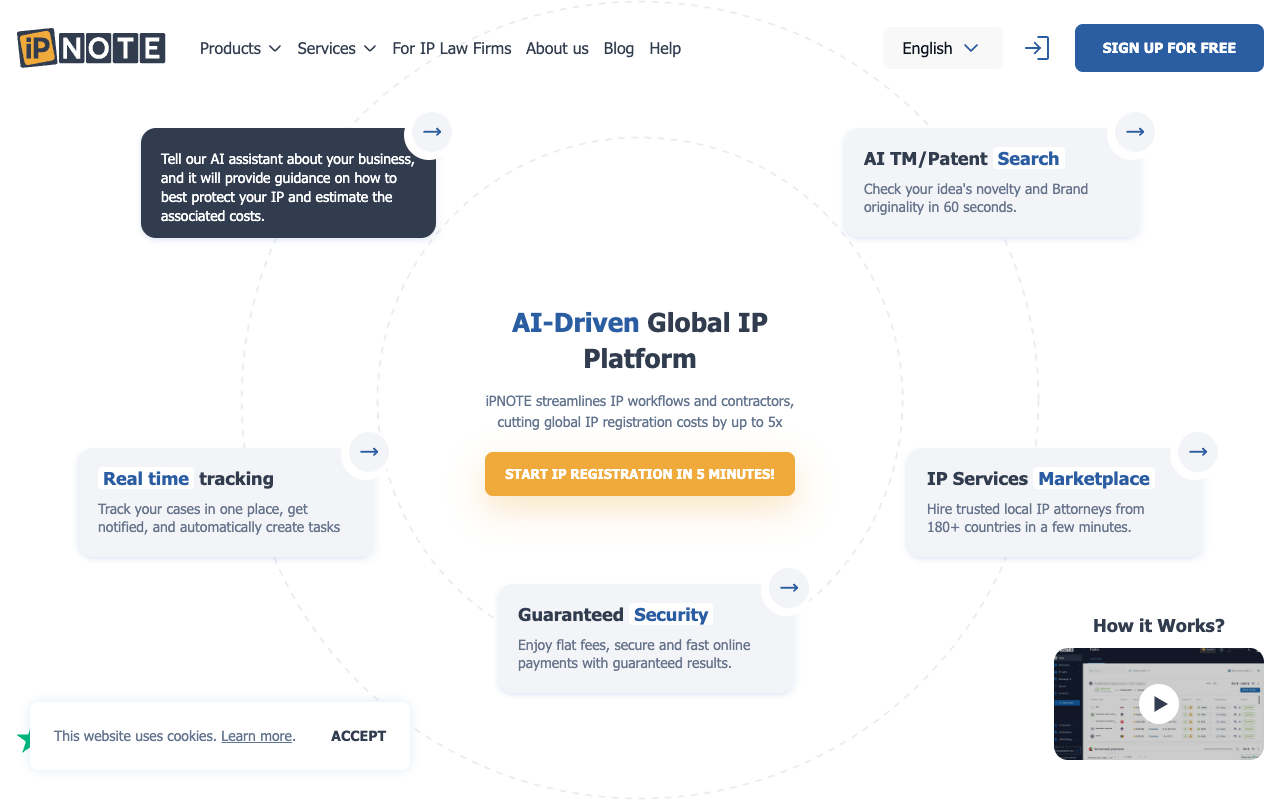Click the How it Works? heading
The width and height of the screenshot is (1280, 800).
pyautogui.click(x=1159, y=626)
